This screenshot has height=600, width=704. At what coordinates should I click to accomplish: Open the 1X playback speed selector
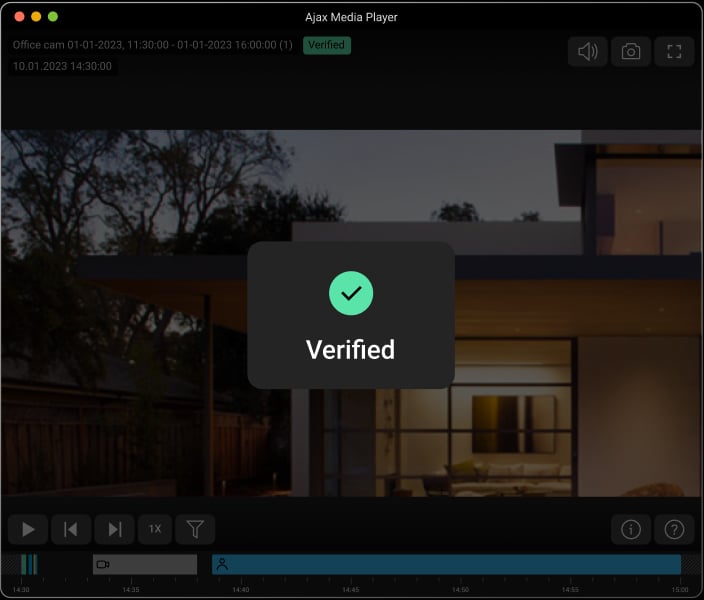(x=155, y=529)
